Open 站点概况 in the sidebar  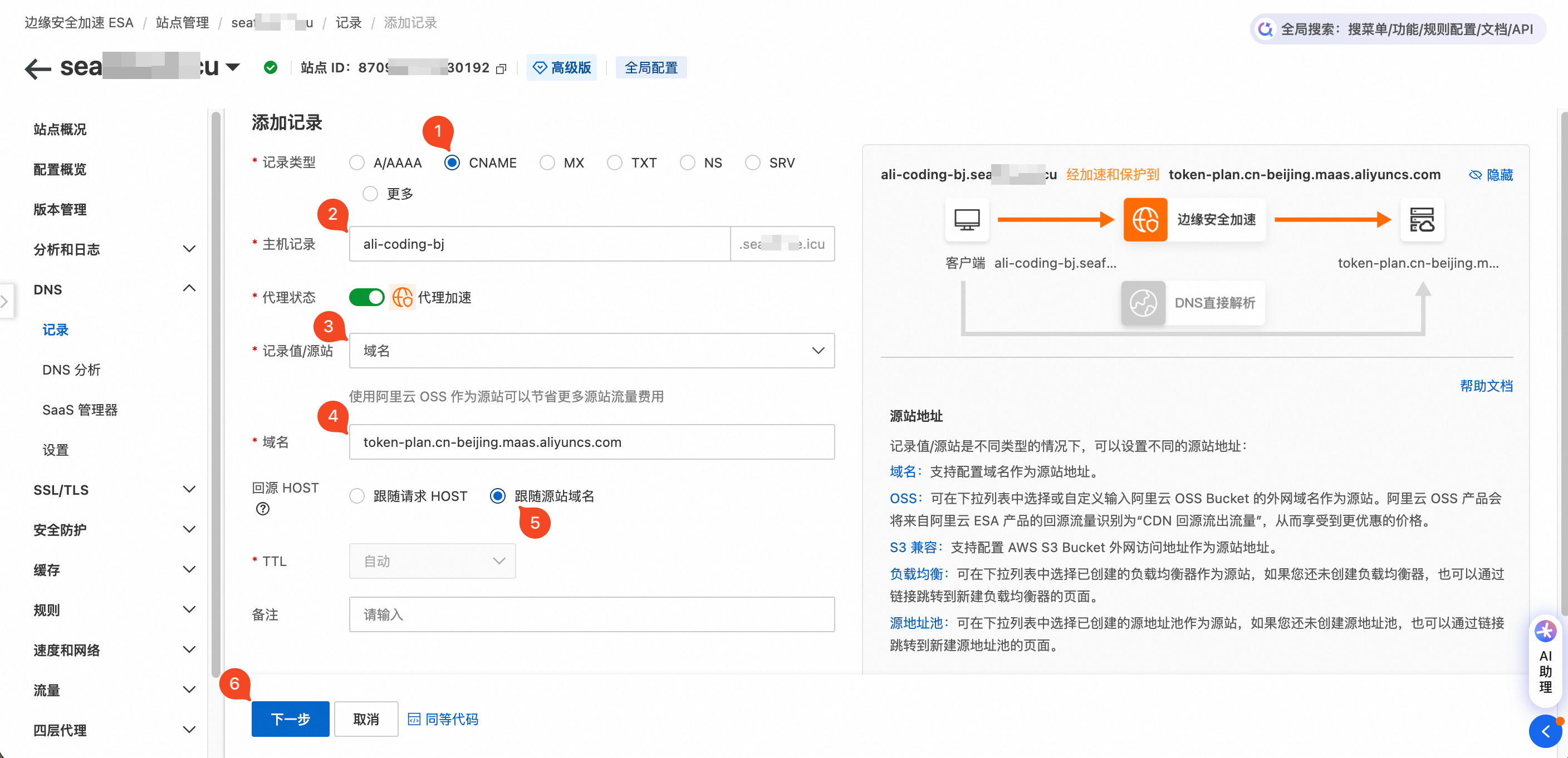(60, 130)
